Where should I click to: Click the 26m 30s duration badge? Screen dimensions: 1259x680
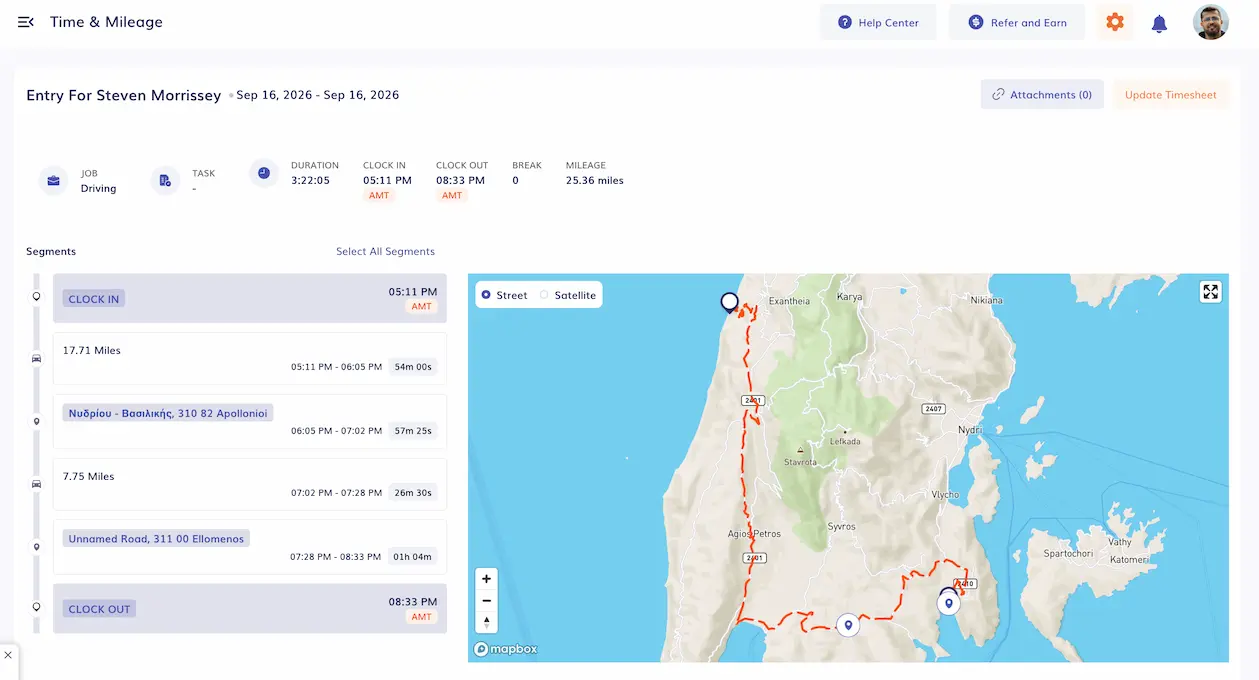point(413,493)
